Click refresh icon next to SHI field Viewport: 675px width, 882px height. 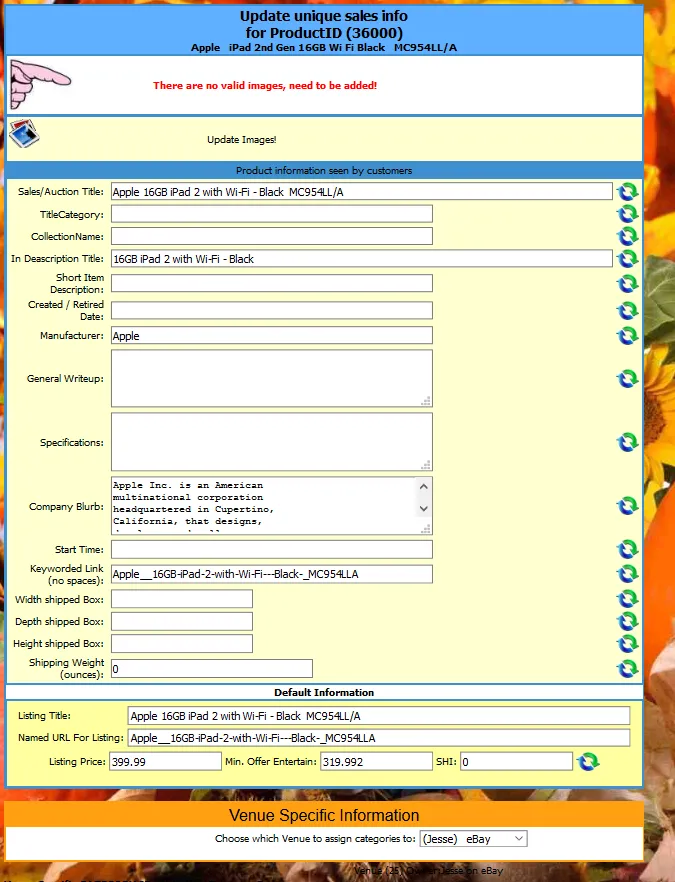588,762
